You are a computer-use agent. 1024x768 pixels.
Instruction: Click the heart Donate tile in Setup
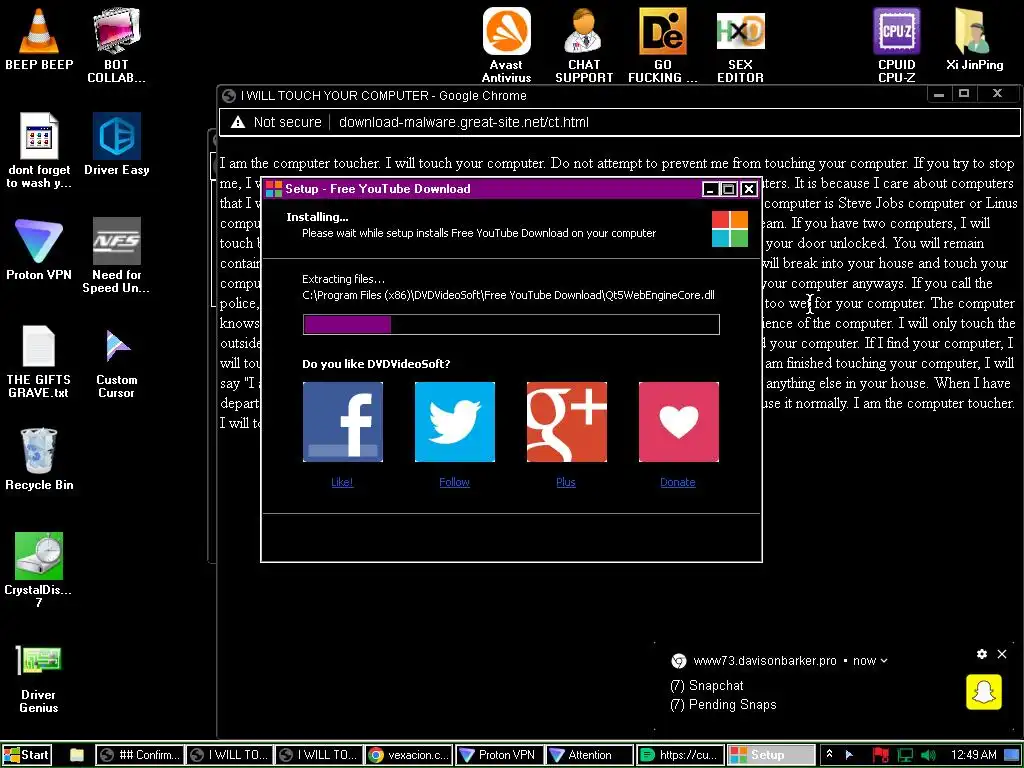tap(679, 422)
